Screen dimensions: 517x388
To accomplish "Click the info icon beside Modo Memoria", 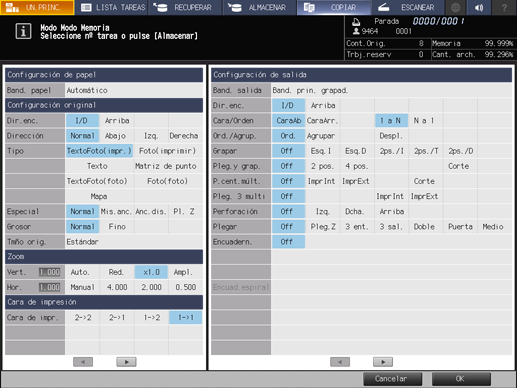I will (23, 31).
